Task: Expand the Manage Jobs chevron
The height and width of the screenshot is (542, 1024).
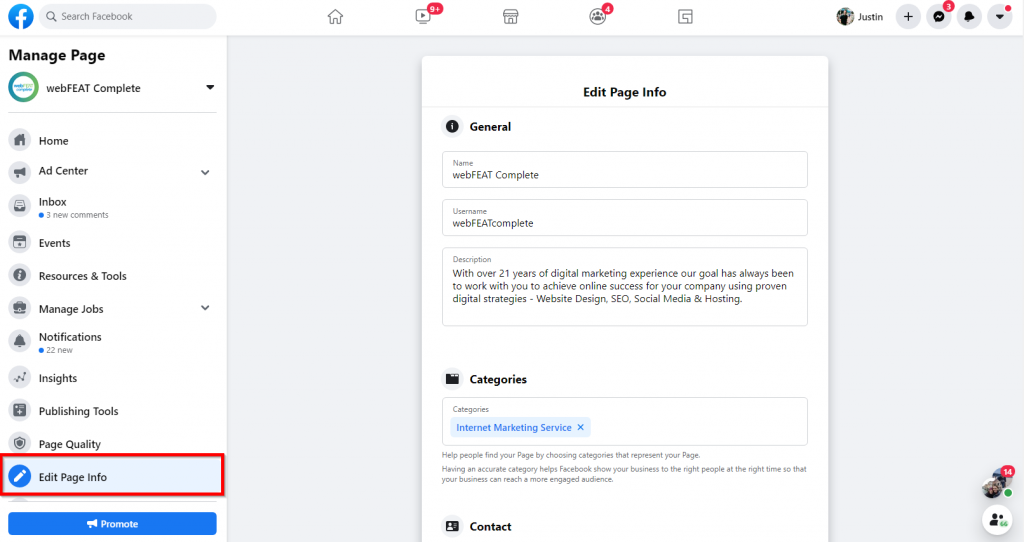Action: point(205,308)
